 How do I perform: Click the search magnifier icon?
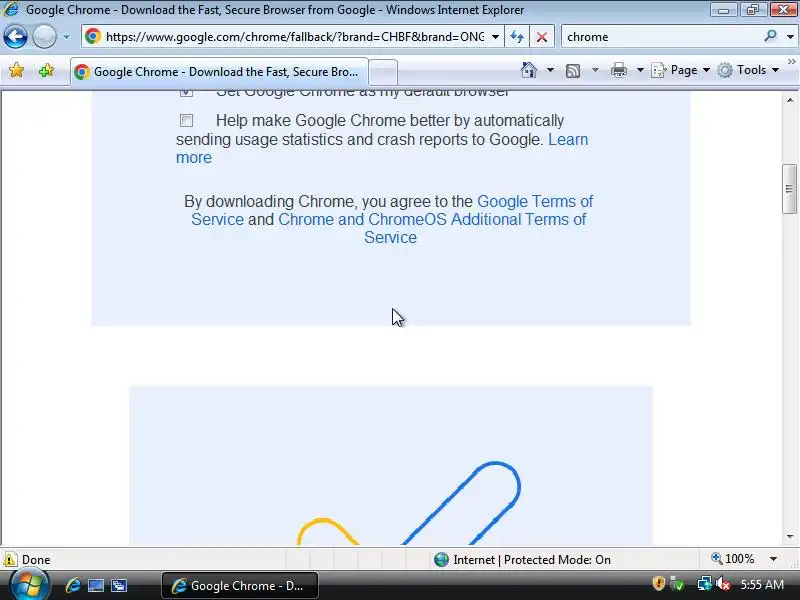[770, 36]
